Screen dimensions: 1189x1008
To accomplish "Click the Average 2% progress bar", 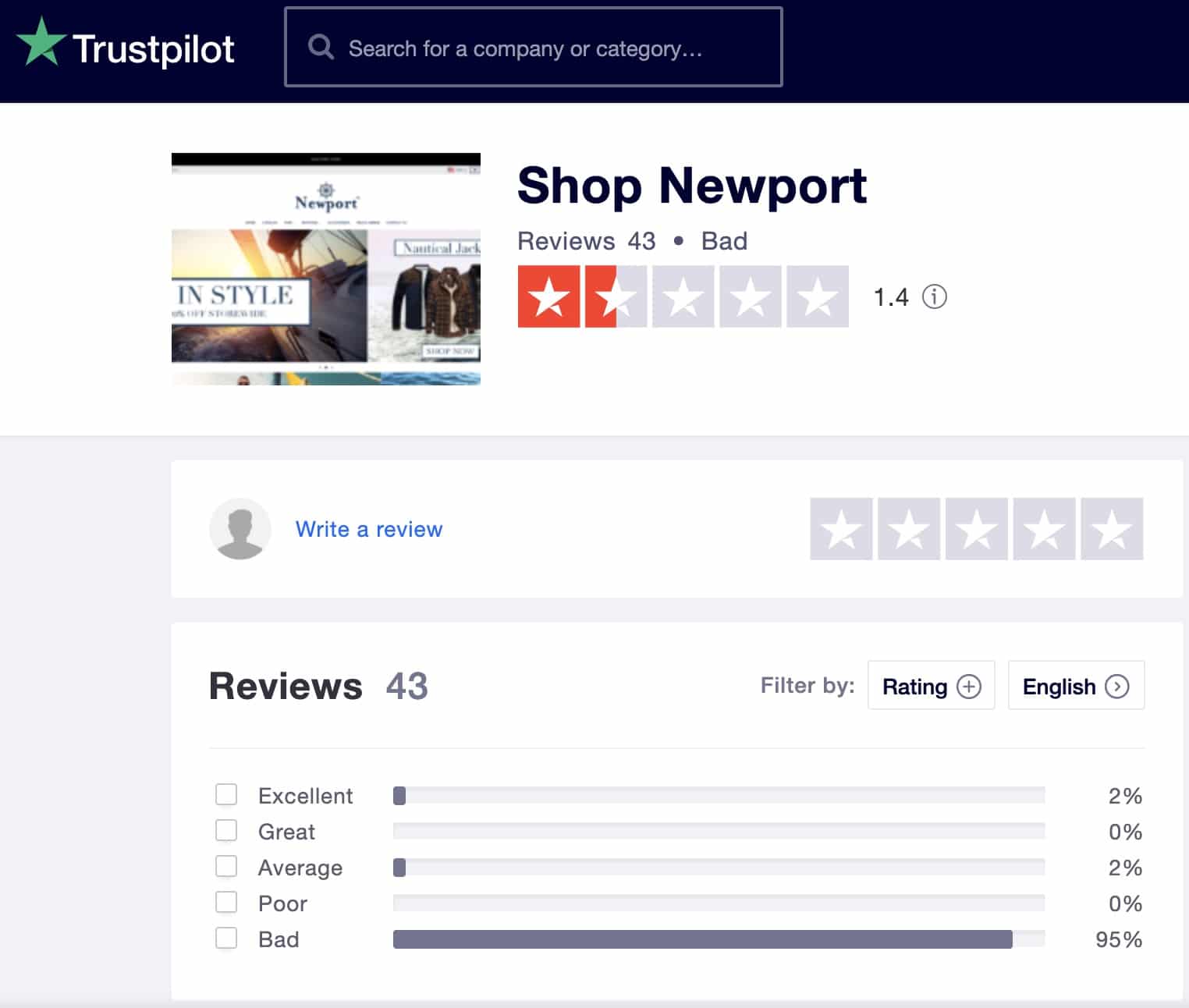I will click(719, 867).
